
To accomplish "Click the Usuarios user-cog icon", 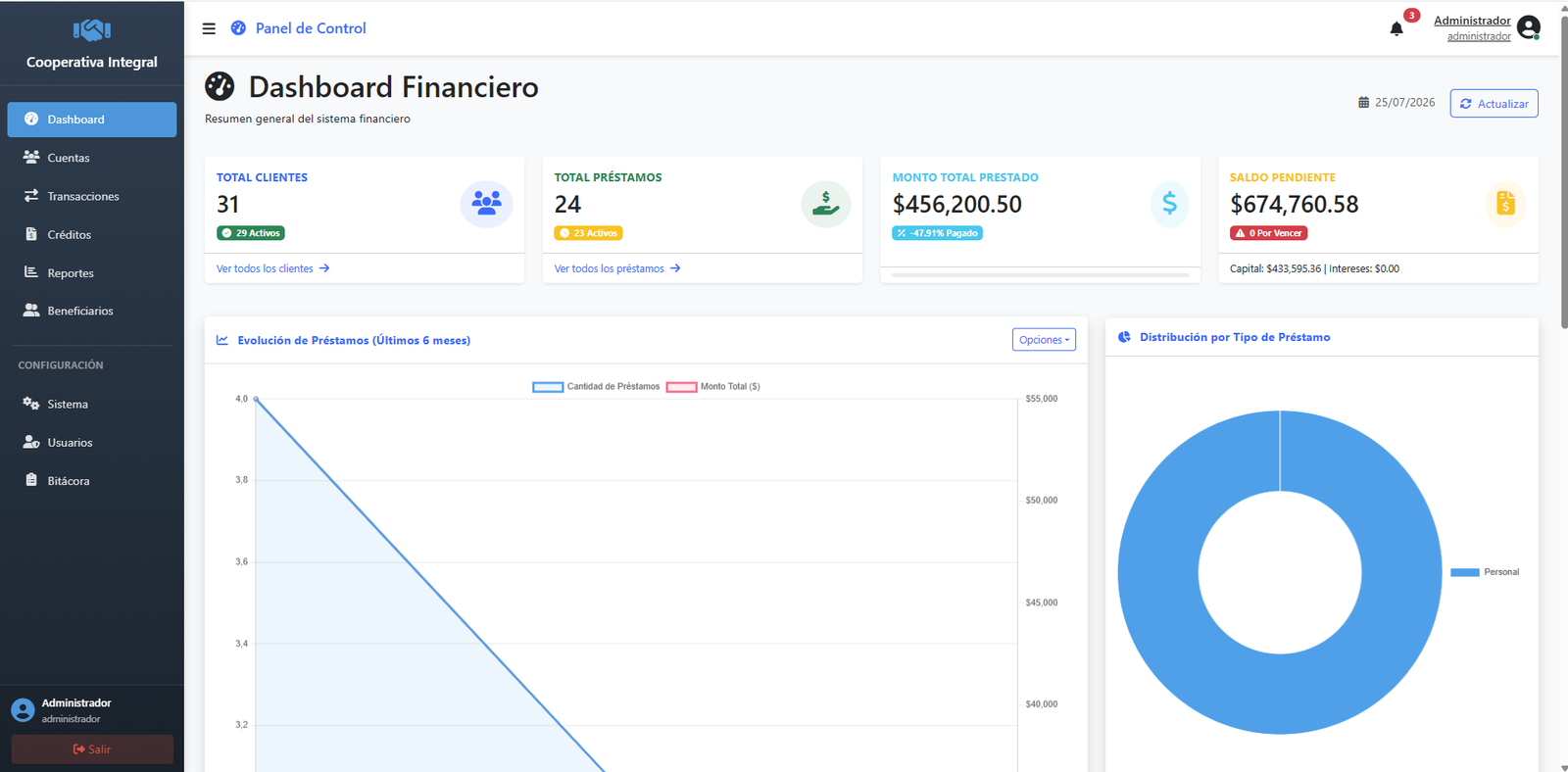I will click(x=31, y=442).
